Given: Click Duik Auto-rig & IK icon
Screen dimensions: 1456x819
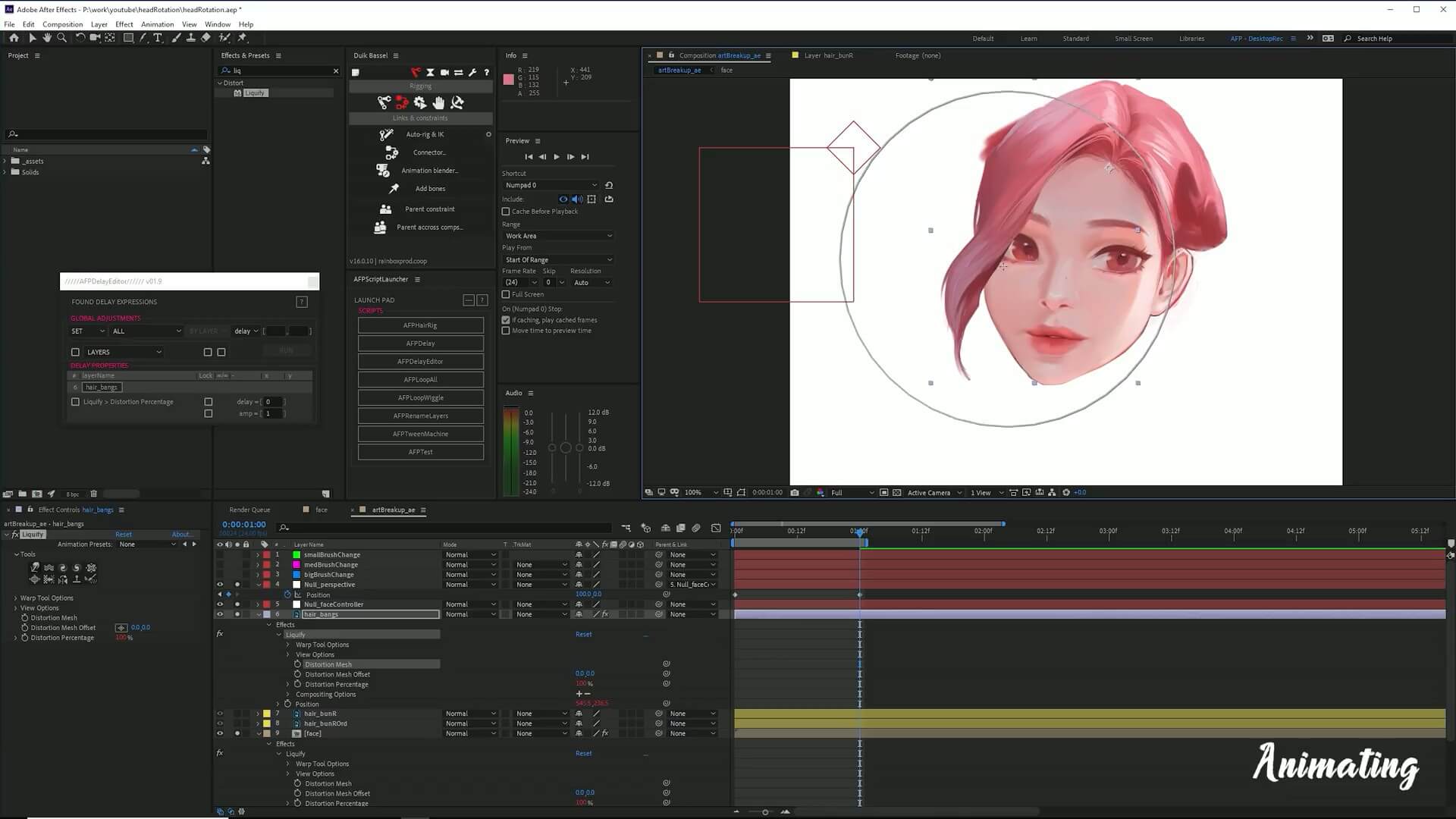Looking at the screenshot, I should pos(387,134).
